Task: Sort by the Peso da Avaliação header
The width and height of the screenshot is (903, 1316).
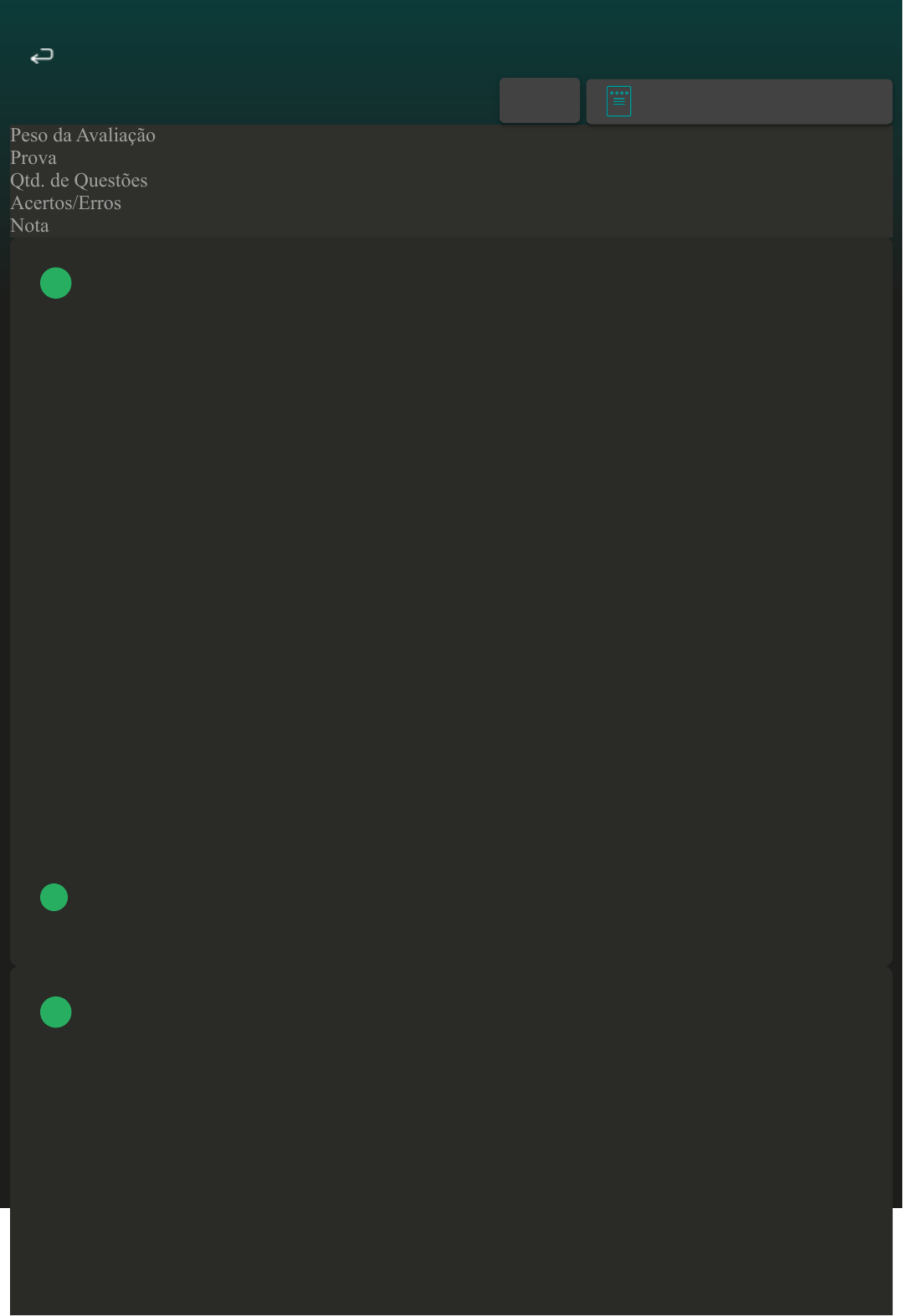Action: [83, 136]
